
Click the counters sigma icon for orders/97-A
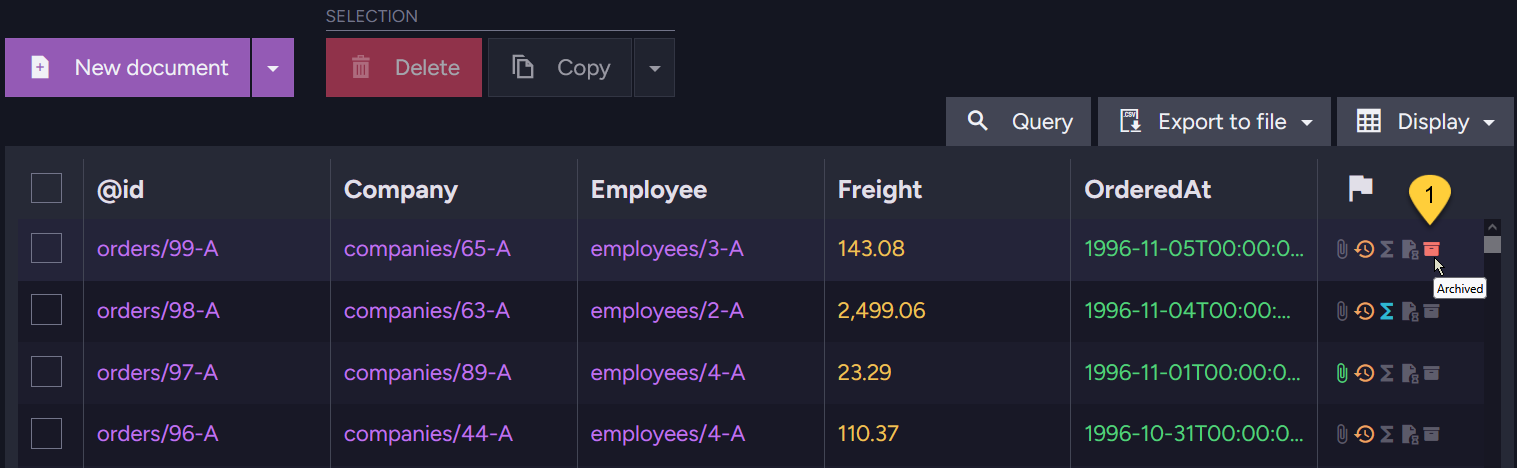[x=1387, y=373]
